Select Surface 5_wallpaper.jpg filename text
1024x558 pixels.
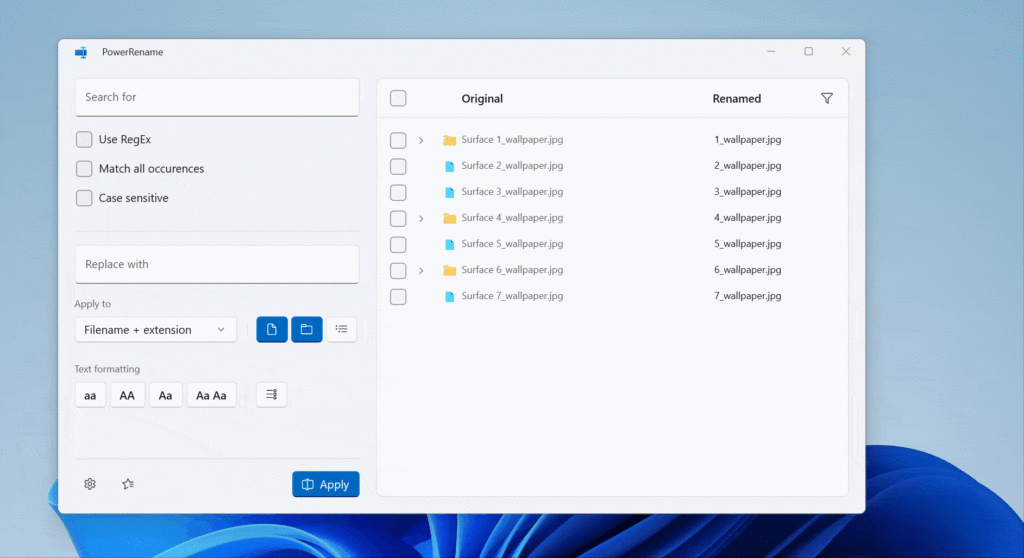[x=512, y=244]
